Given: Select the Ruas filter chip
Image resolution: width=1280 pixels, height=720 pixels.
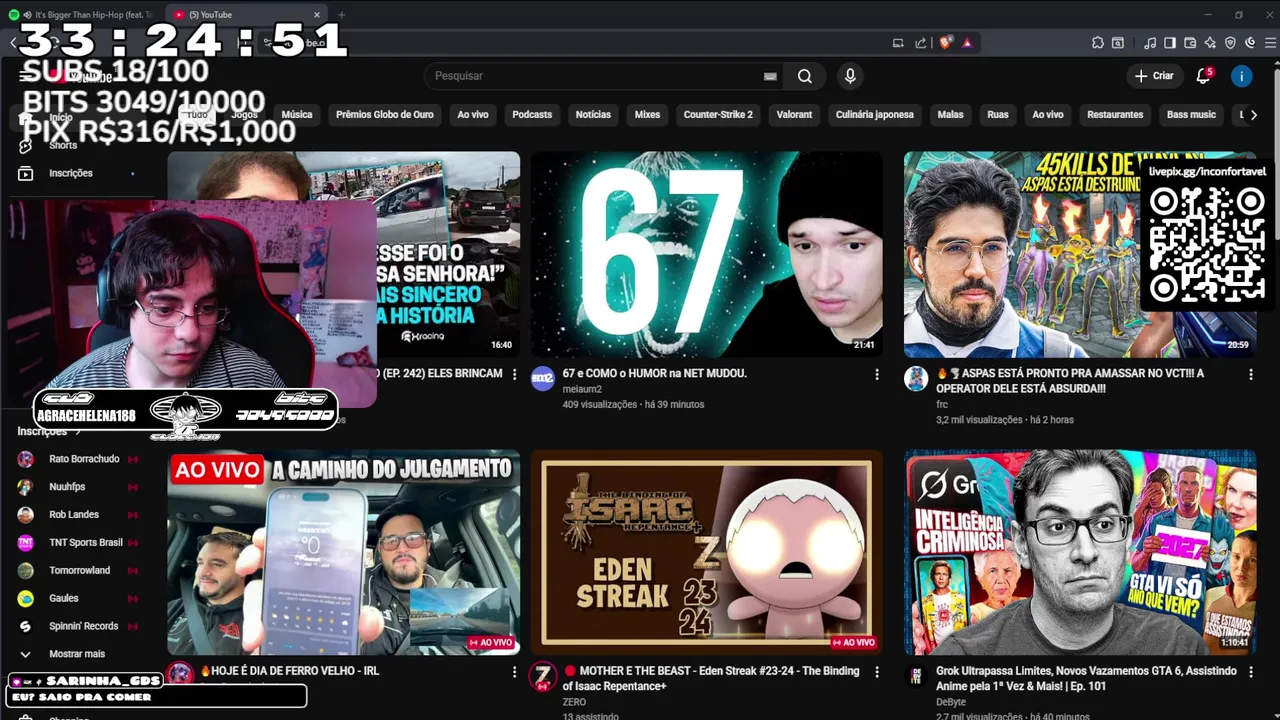Looking at the screenshot, I should click(x=998, y=115).
